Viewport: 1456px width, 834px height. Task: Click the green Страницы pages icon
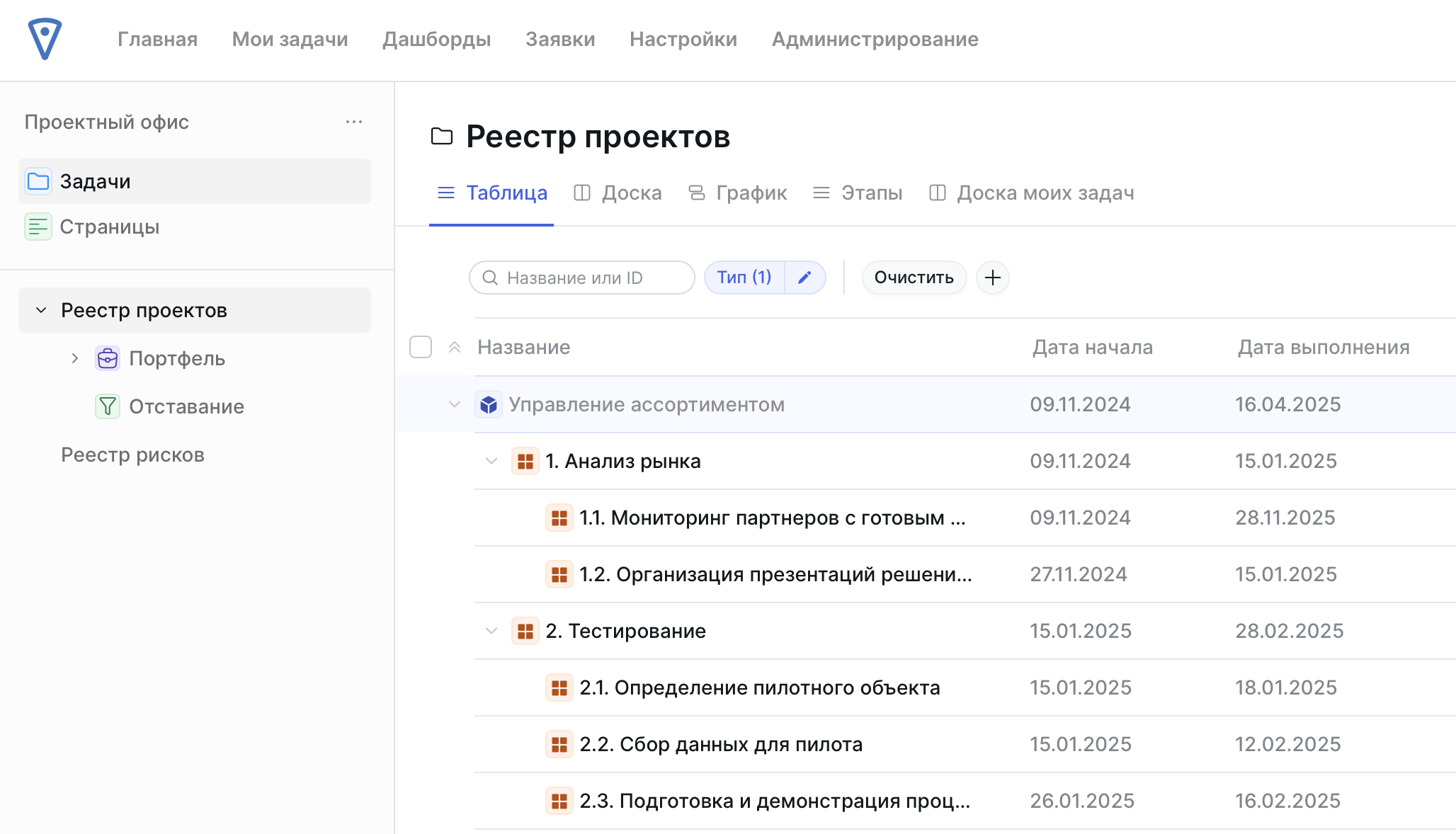point(38,227)
